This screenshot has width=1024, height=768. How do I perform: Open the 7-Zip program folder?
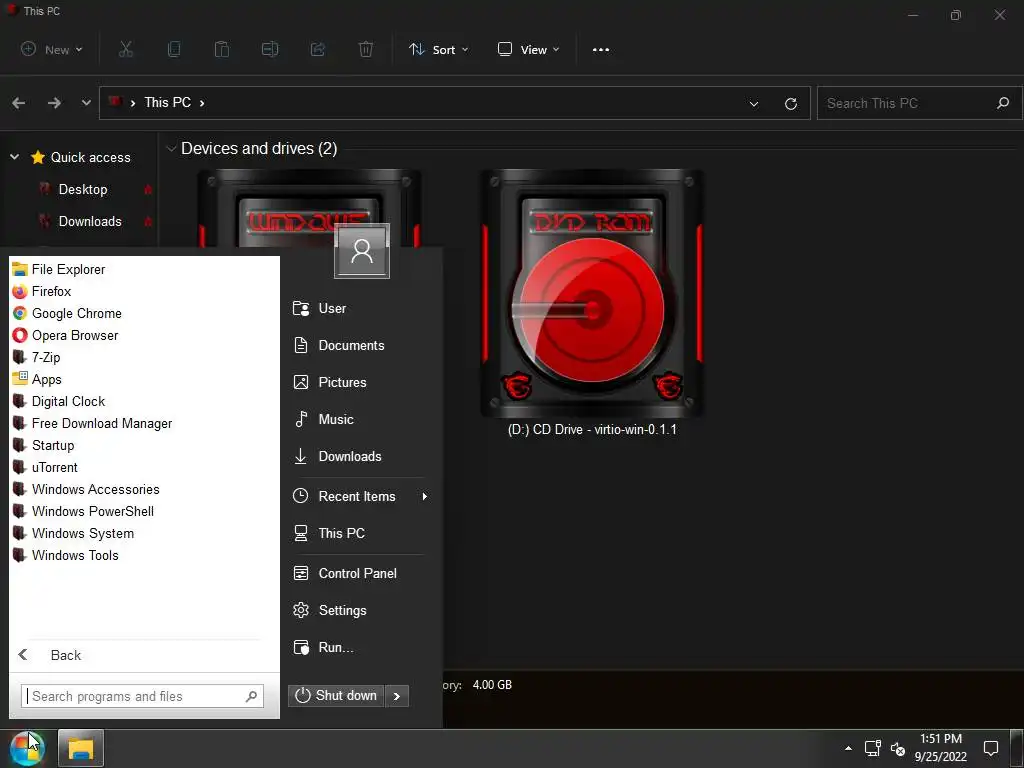click(37, 357)
